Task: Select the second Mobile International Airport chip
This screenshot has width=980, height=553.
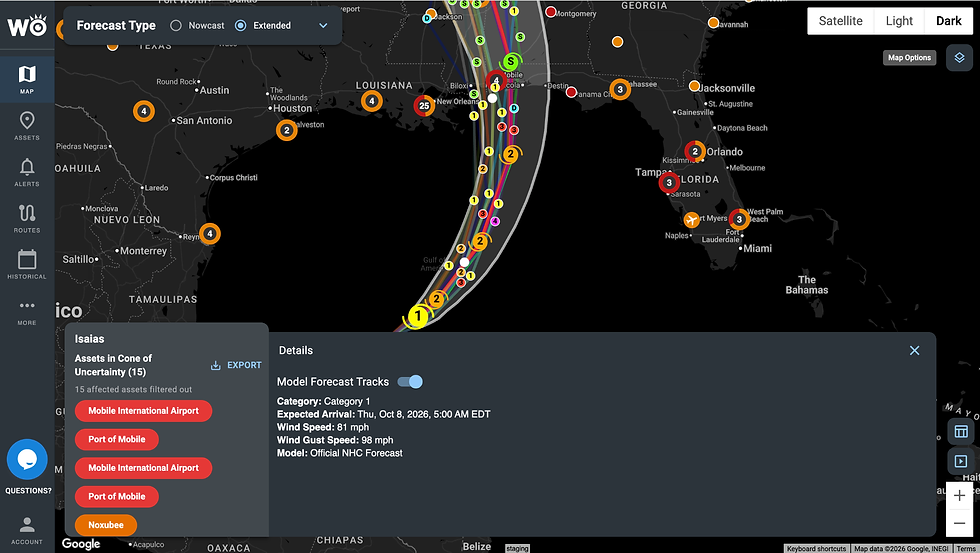Action: (x=143, y=468)
